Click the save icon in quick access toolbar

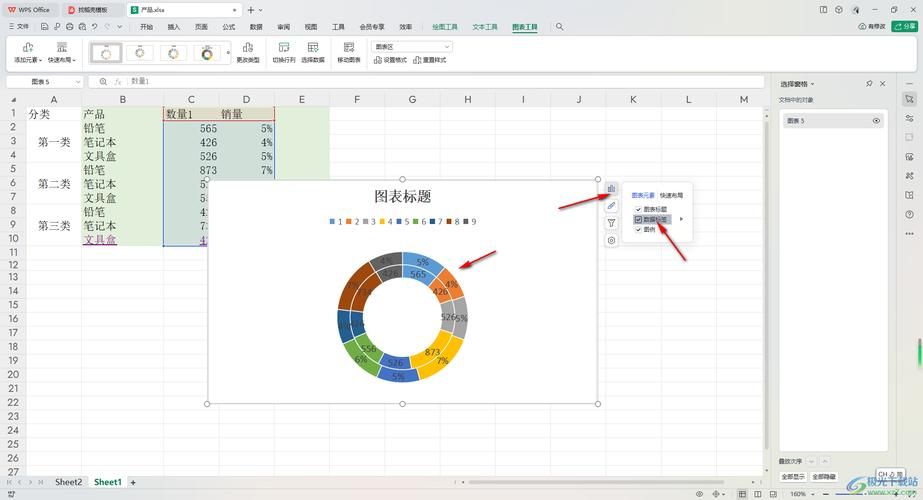tap(44, 27)
